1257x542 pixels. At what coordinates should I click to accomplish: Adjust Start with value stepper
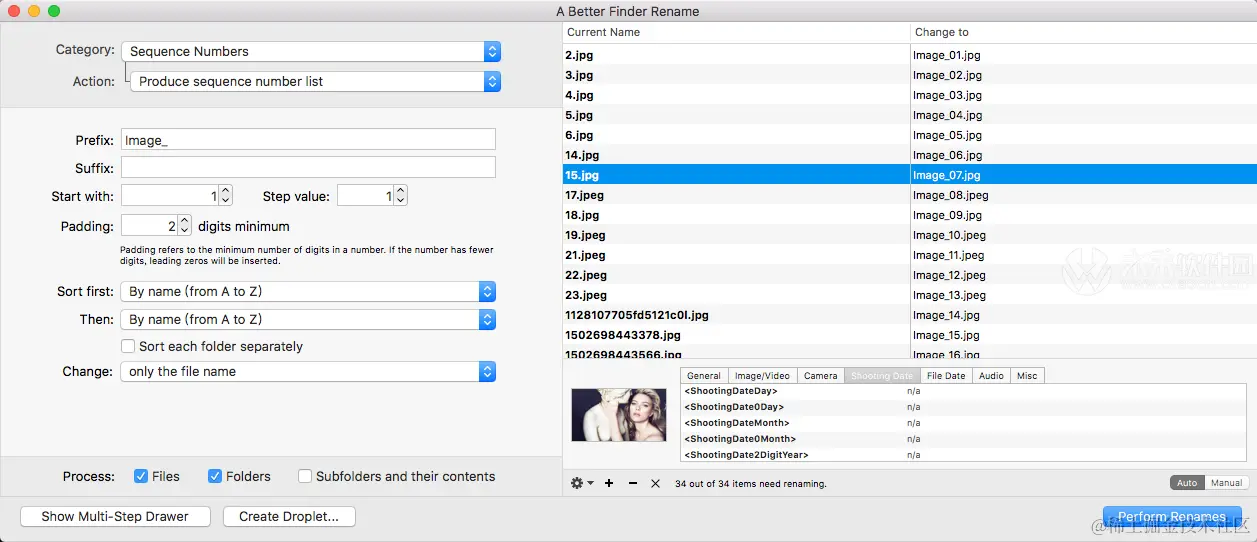click(x=226, y=196)
